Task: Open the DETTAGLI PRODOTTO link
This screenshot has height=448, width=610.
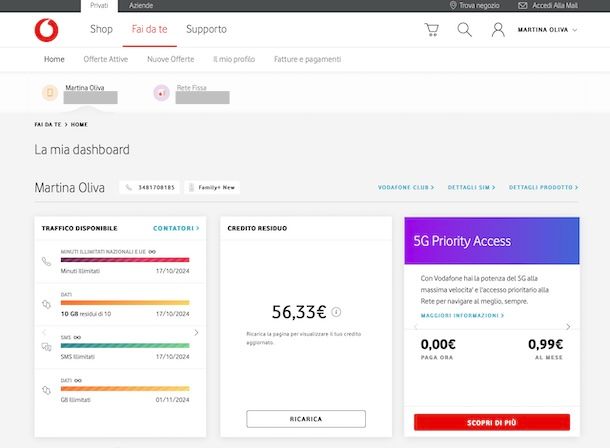Action: [543, 187]
